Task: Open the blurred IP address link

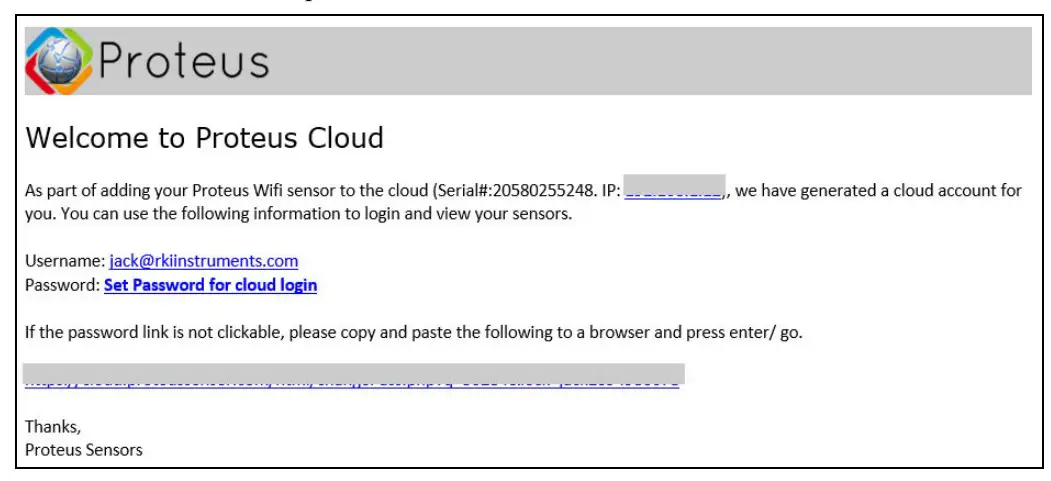Action: pyautogui.click(x=673, y=191)
